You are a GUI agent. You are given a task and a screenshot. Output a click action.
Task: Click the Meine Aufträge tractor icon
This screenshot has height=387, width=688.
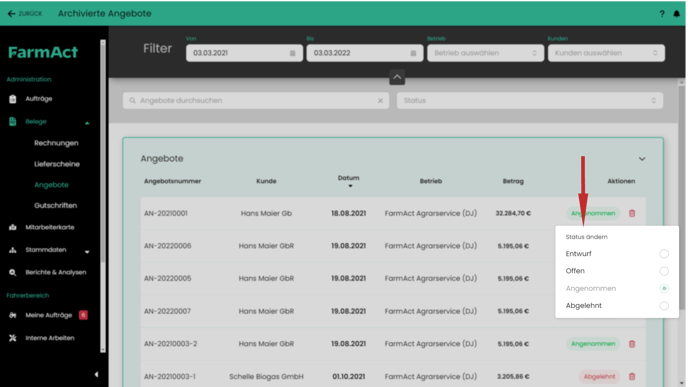pos(13,315)
